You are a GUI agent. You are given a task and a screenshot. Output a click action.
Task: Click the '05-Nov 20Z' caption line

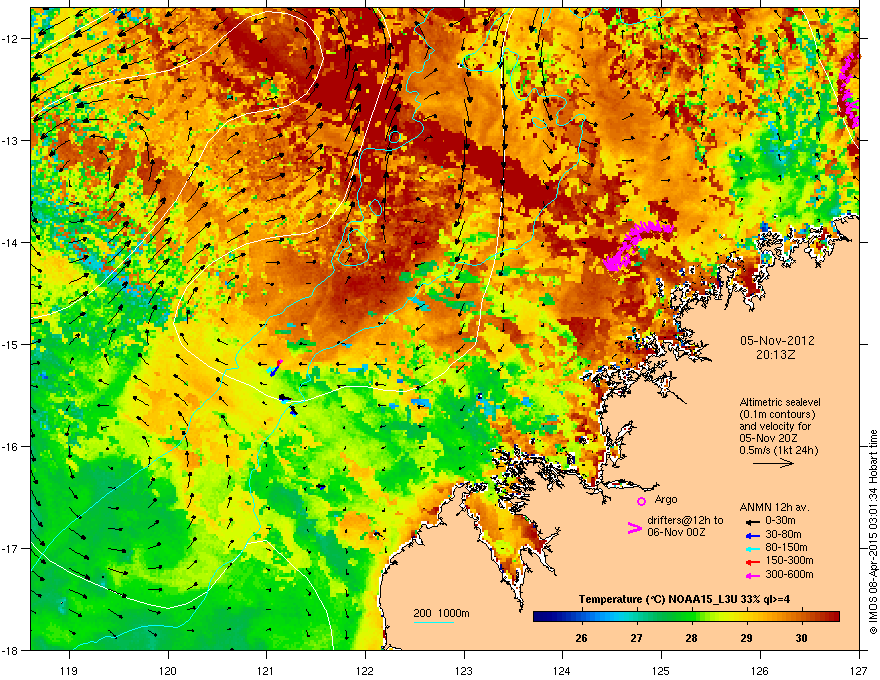[768, 438]
